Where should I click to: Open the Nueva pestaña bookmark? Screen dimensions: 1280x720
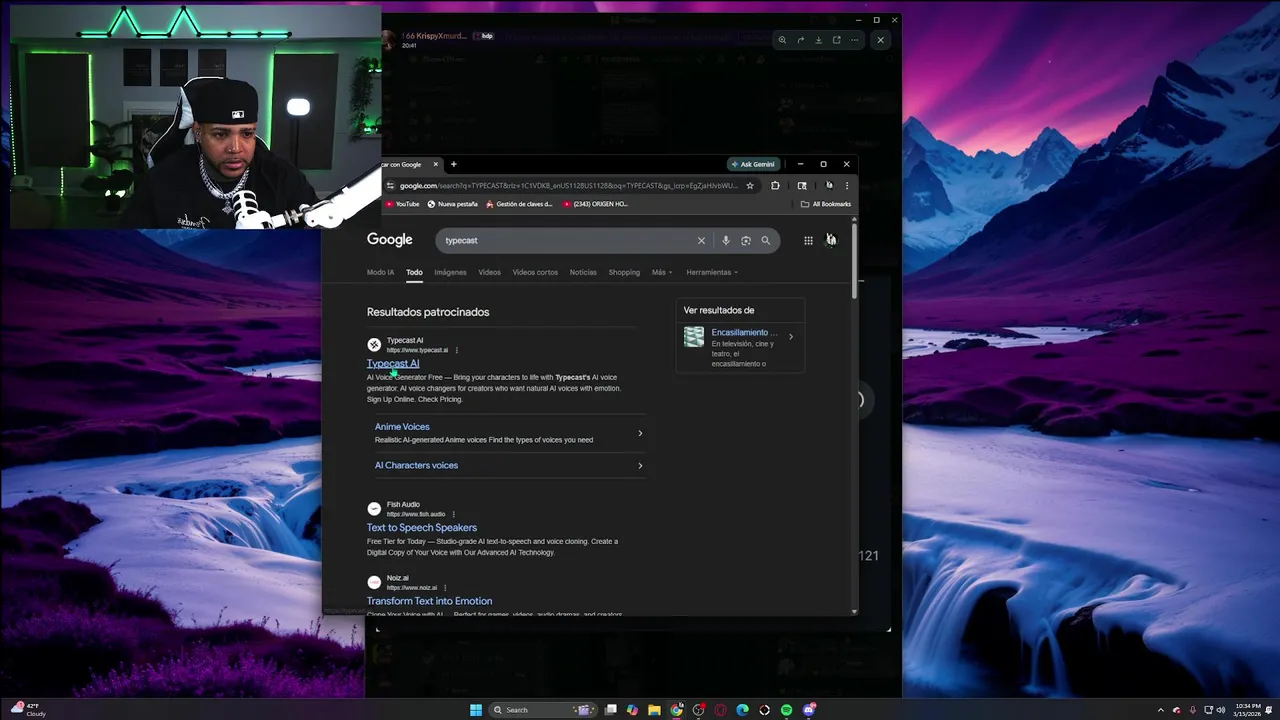(453, 204)
